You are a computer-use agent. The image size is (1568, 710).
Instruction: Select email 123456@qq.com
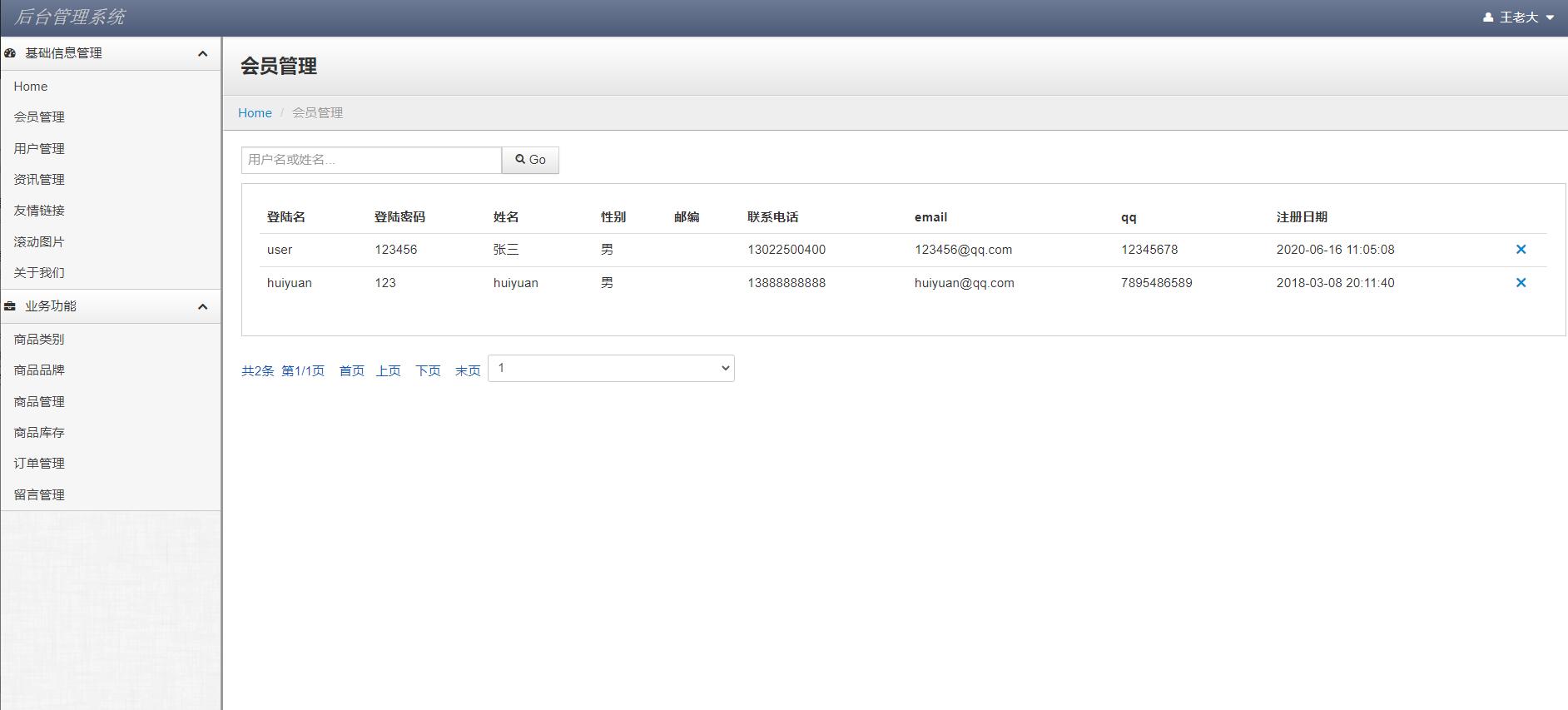[964, 250]
